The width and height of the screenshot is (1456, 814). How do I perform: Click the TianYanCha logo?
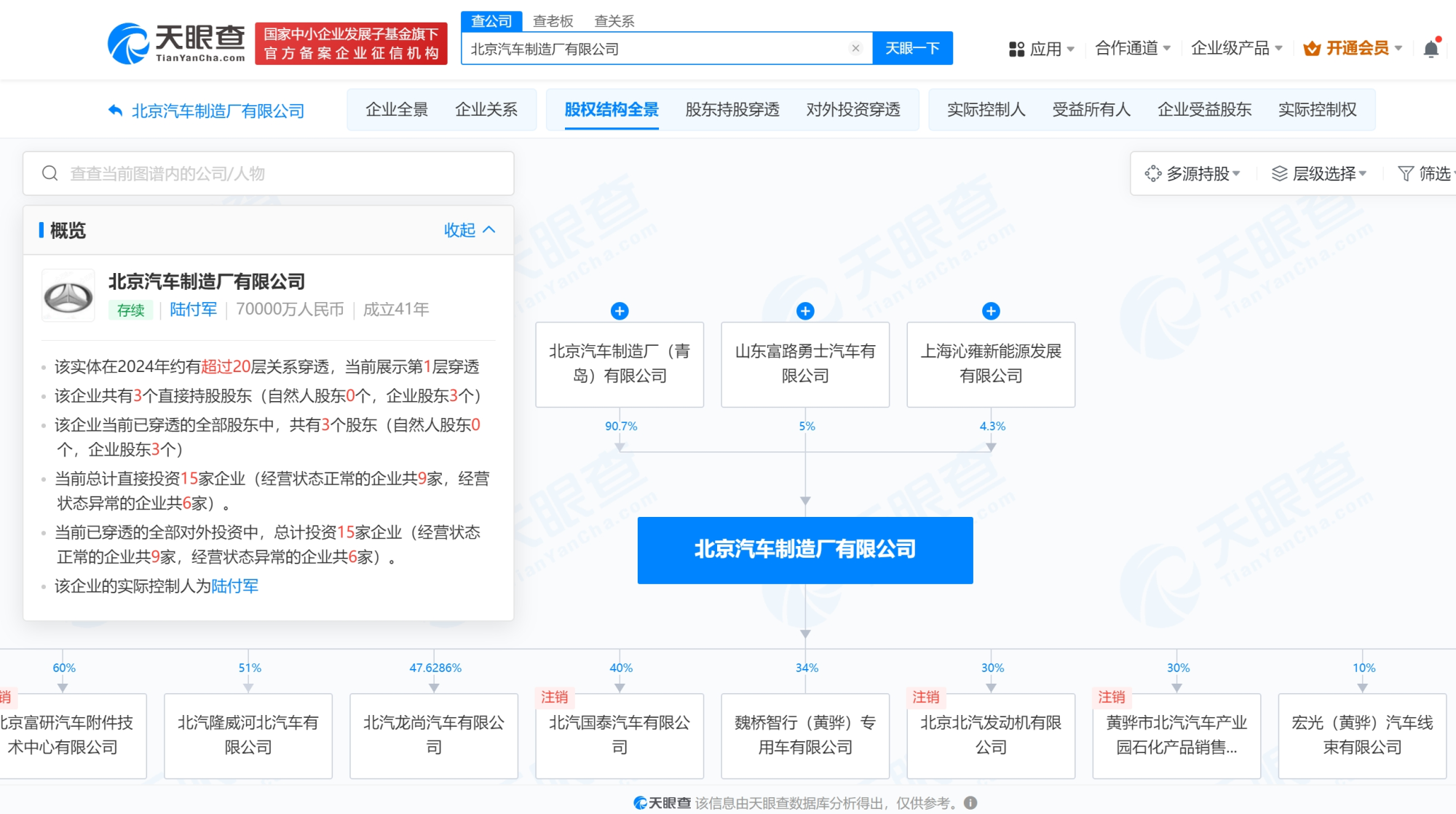point(175,44)
